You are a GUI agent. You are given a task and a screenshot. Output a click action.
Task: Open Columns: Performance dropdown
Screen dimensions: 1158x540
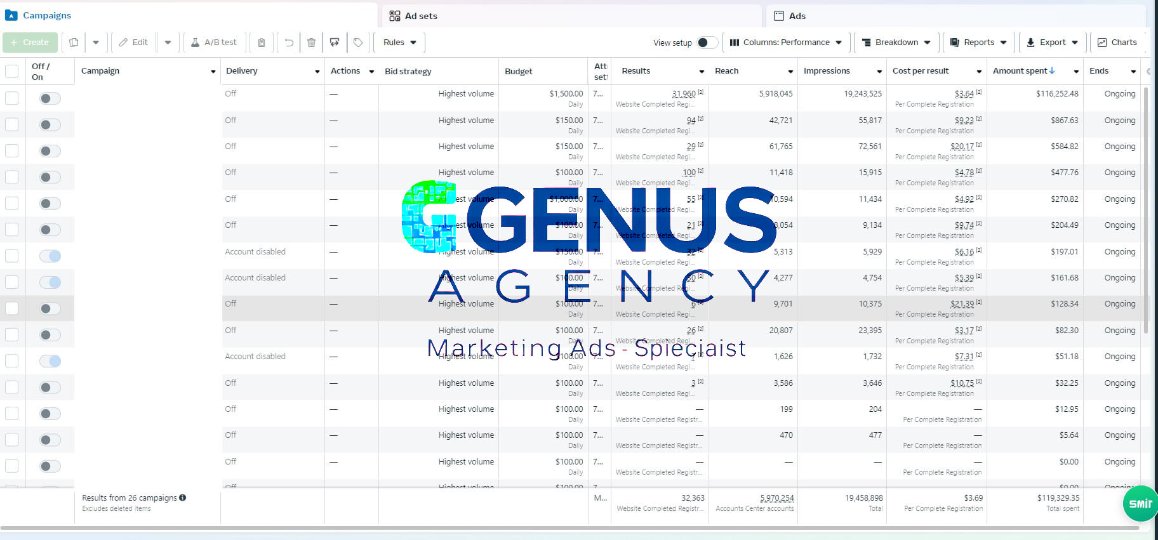click(786, 43)
